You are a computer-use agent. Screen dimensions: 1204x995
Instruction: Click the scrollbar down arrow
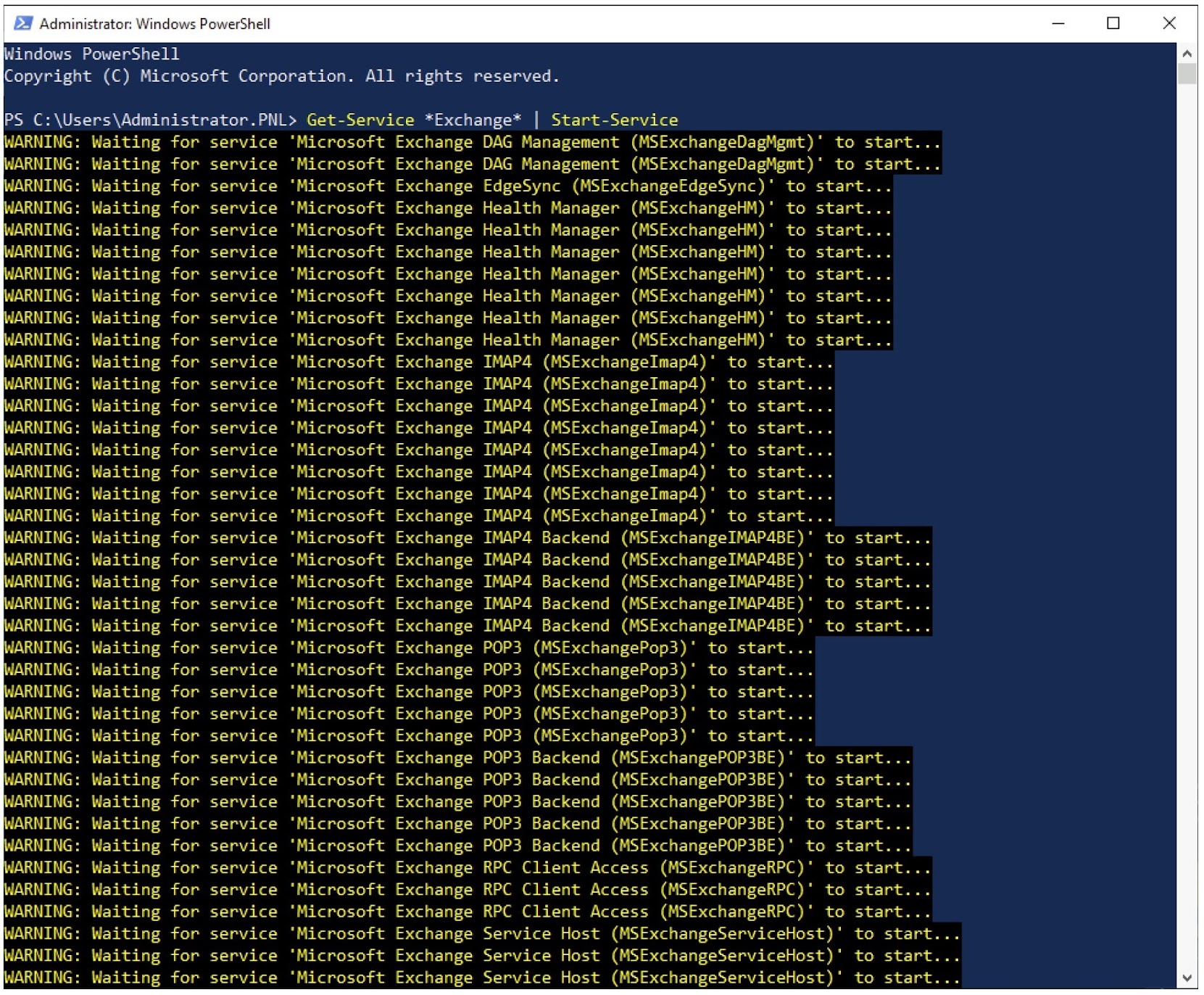[x=1187, y=978]
